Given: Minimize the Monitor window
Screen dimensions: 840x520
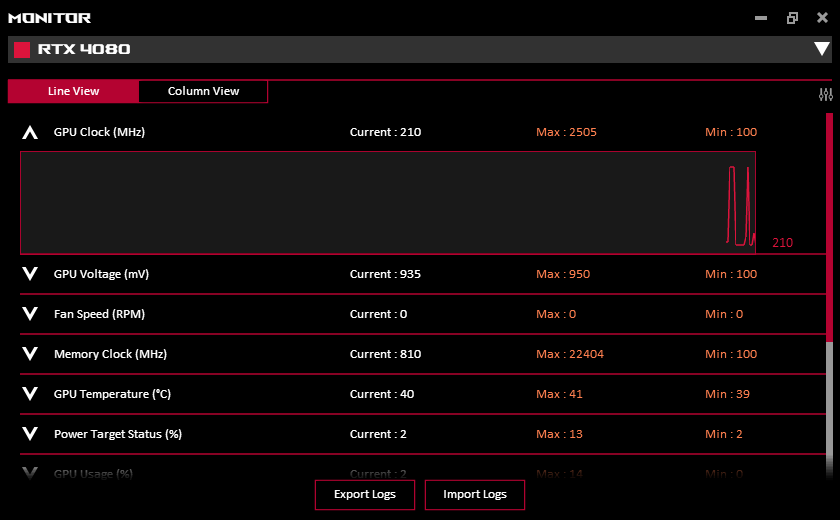Looking at the screenshot, I should 761,18.
